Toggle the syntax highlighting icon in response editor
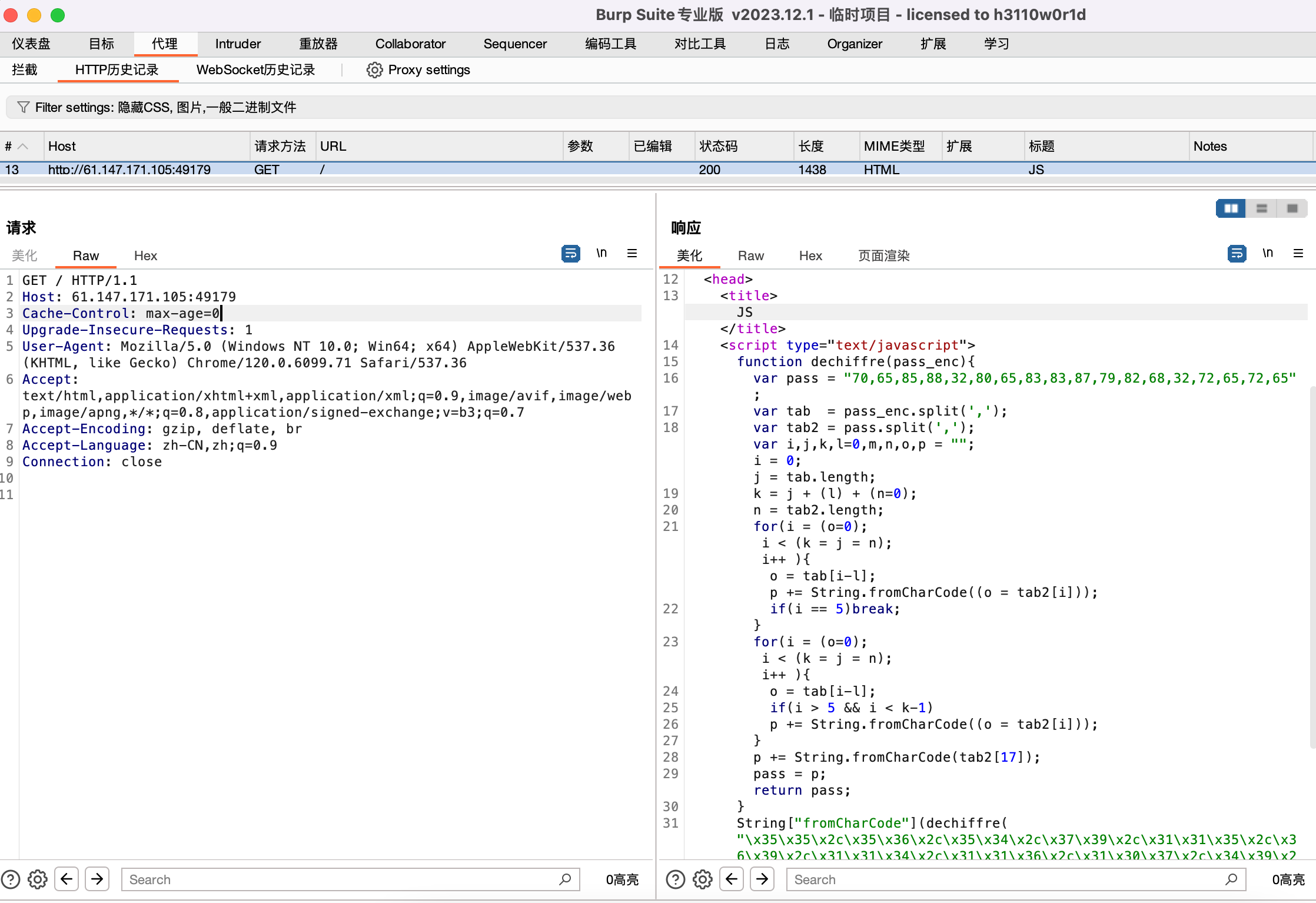The height and width of the screenshot is (903, 1316). point(1237,253)
